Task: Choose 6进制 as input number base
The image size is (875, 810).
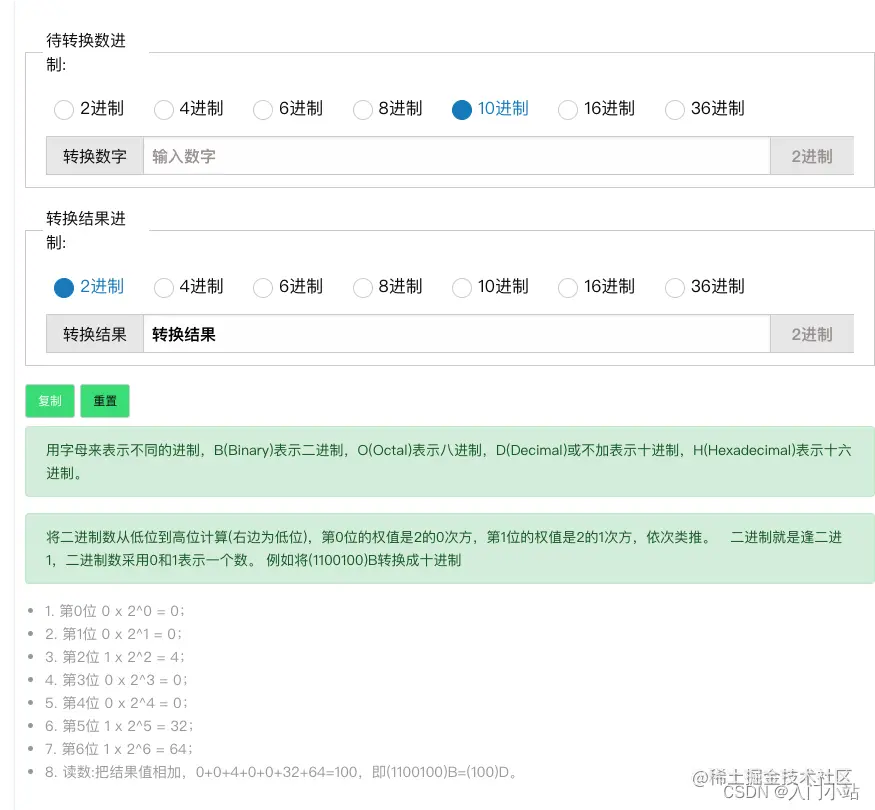Action: 263,110
